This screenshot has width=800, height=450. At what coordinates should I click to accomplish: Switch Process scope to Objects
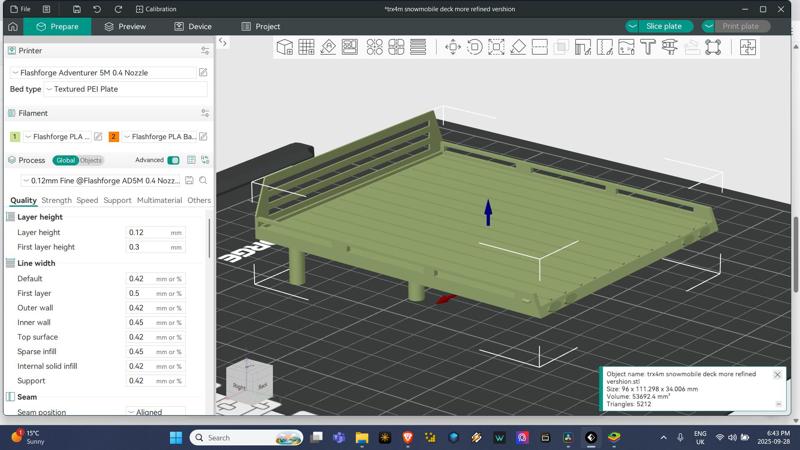click(x=91, y=160)
